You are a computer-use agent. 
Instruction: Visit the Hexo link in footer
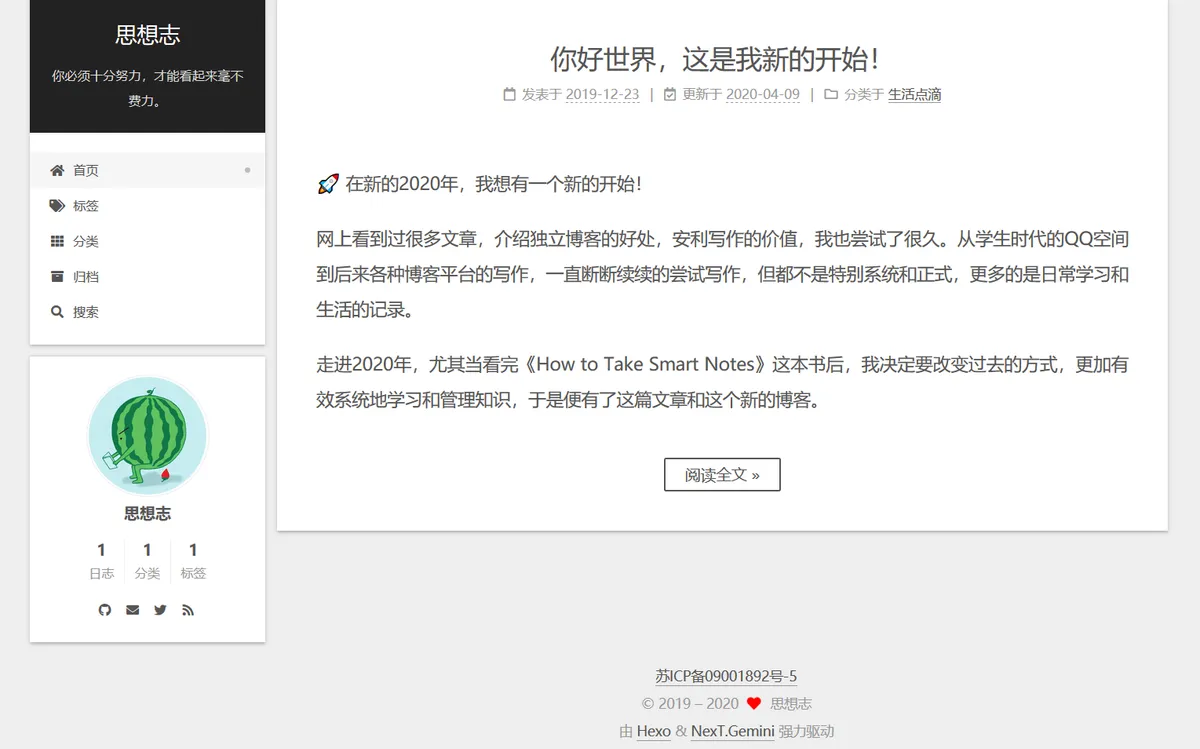pos(653,731)
